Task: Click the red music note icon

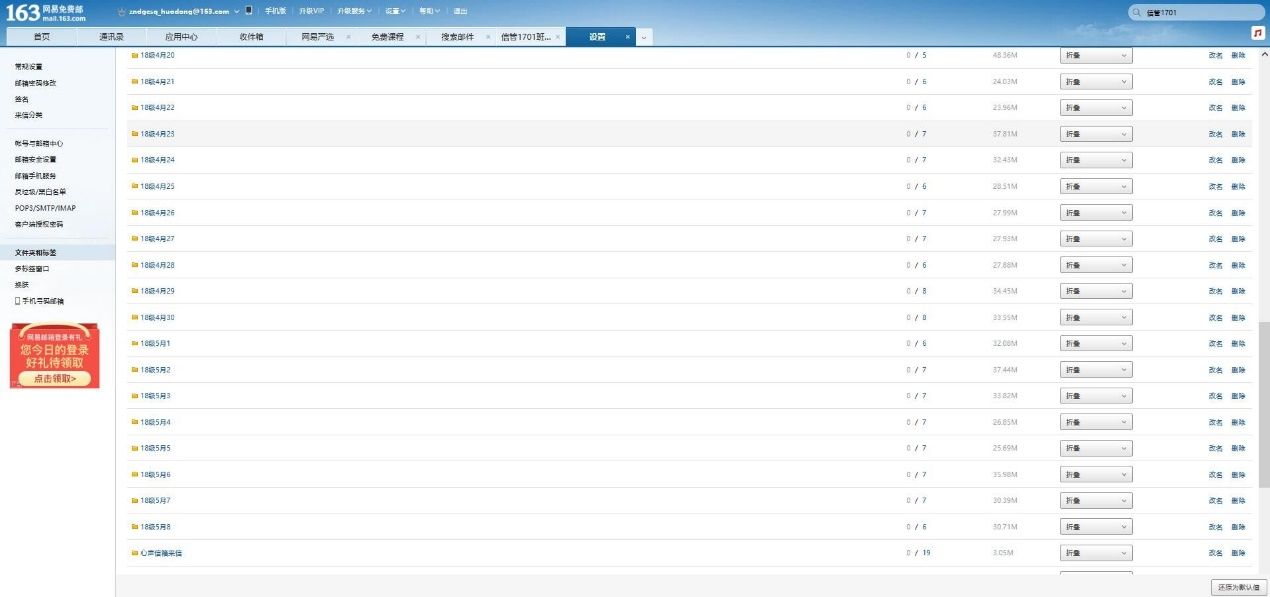Action: 1258,33
